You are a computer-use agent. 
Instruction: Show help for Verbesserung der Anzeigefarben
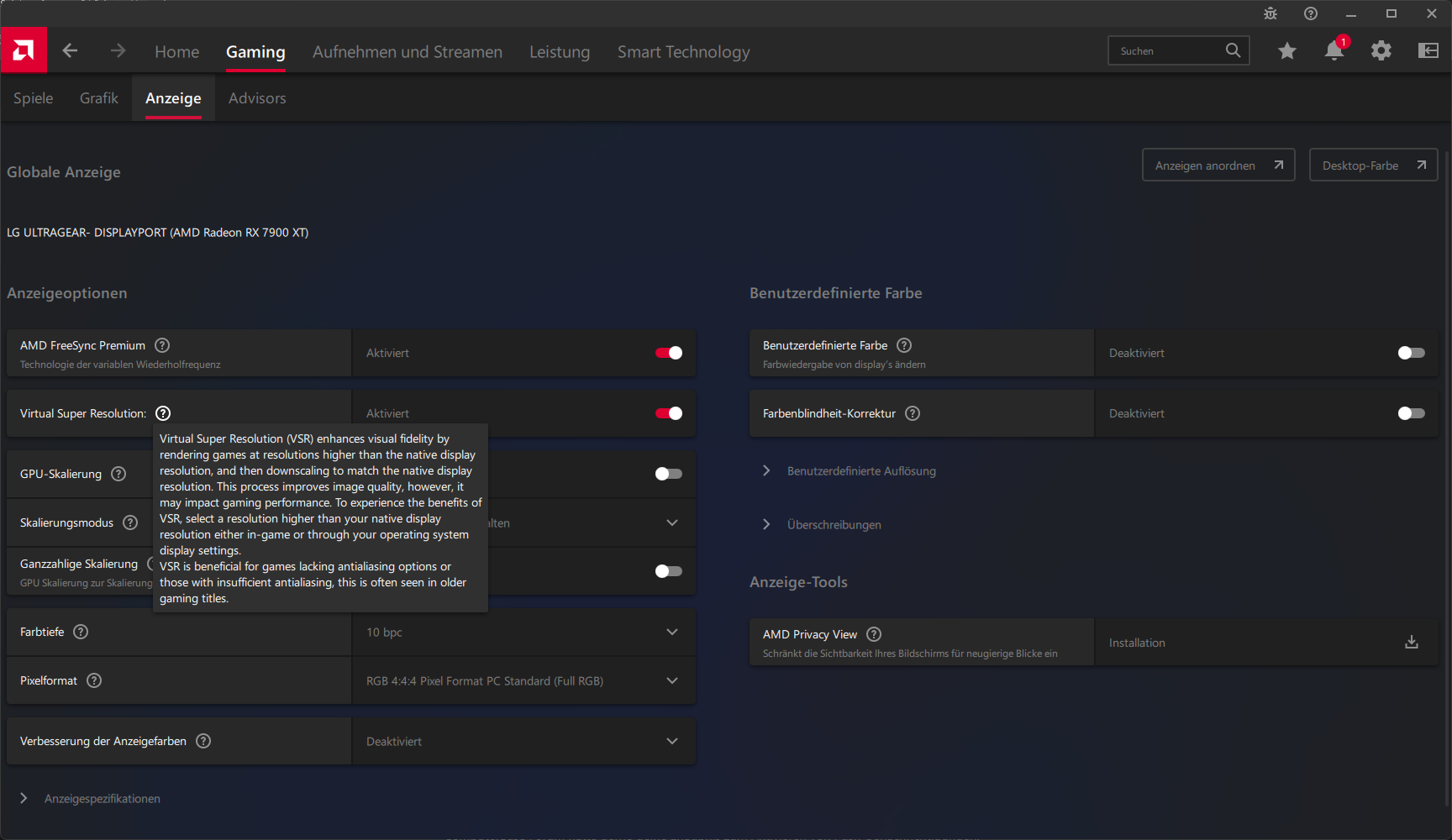pos(203,741)
